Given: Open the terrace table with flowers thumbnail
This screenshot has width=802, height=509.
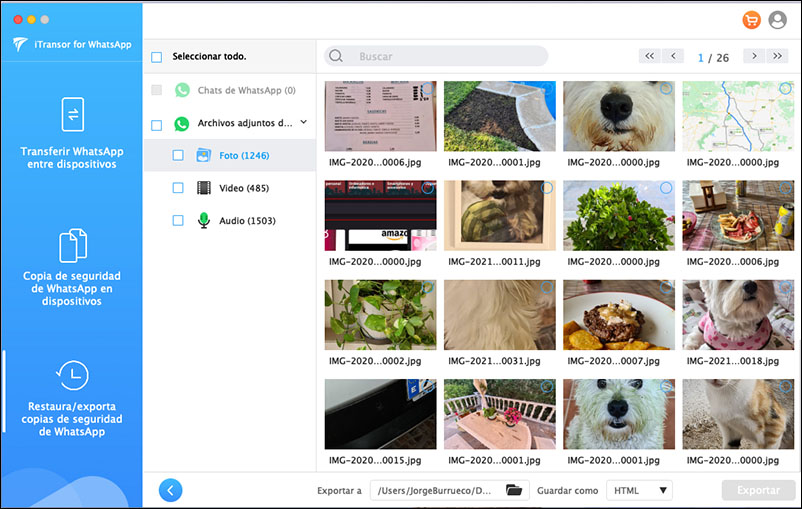Looking at the screenshot, I should click(x=500, y=414).
